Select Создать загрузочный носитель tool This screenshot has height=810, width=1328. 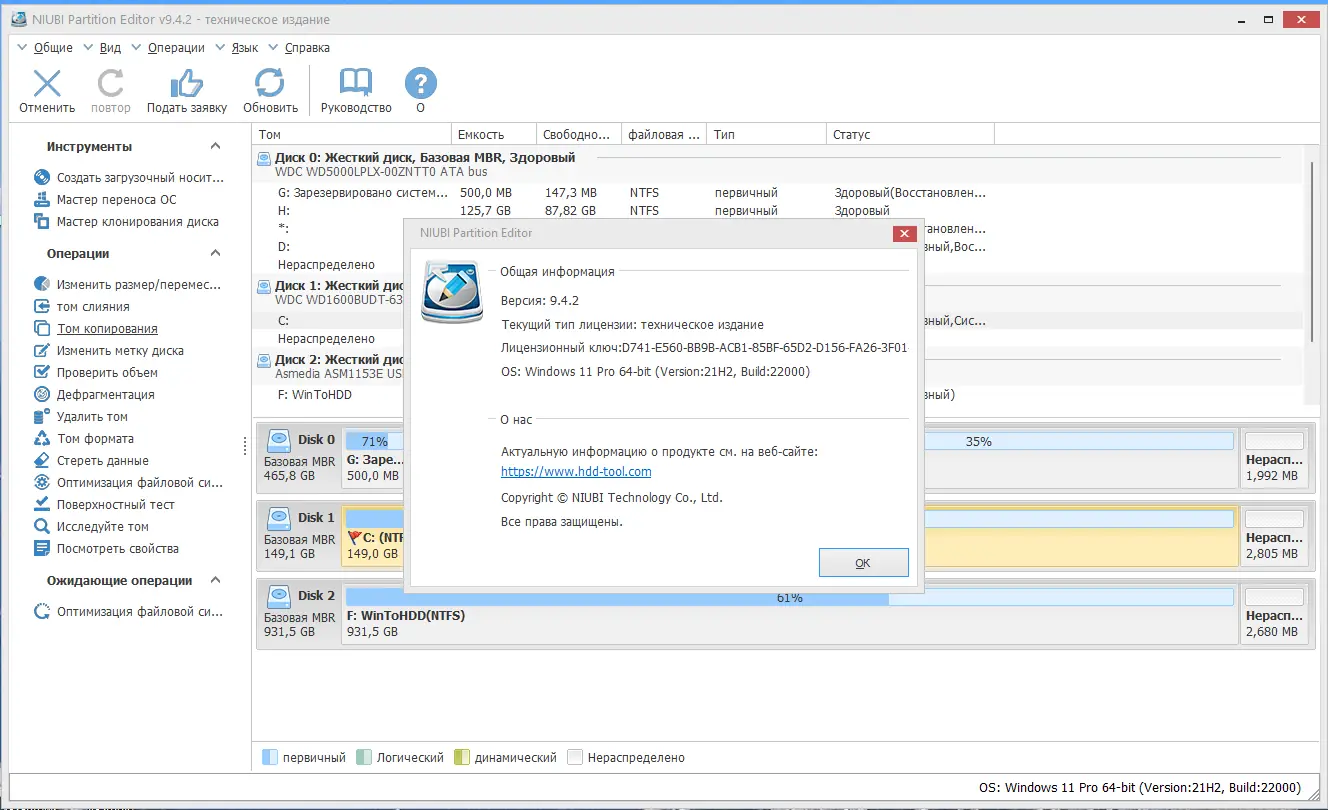[129, 178]
